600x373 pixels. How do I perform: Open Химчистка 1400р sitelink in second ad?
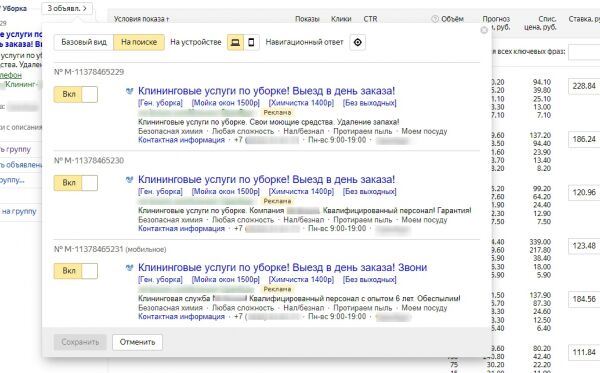coord(301,191)
